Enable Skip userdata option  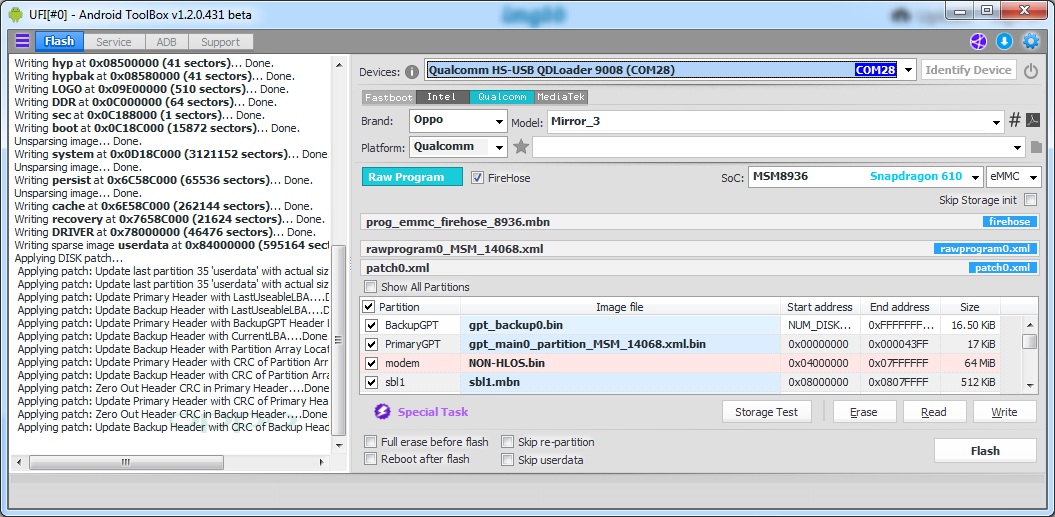[508, 460]
